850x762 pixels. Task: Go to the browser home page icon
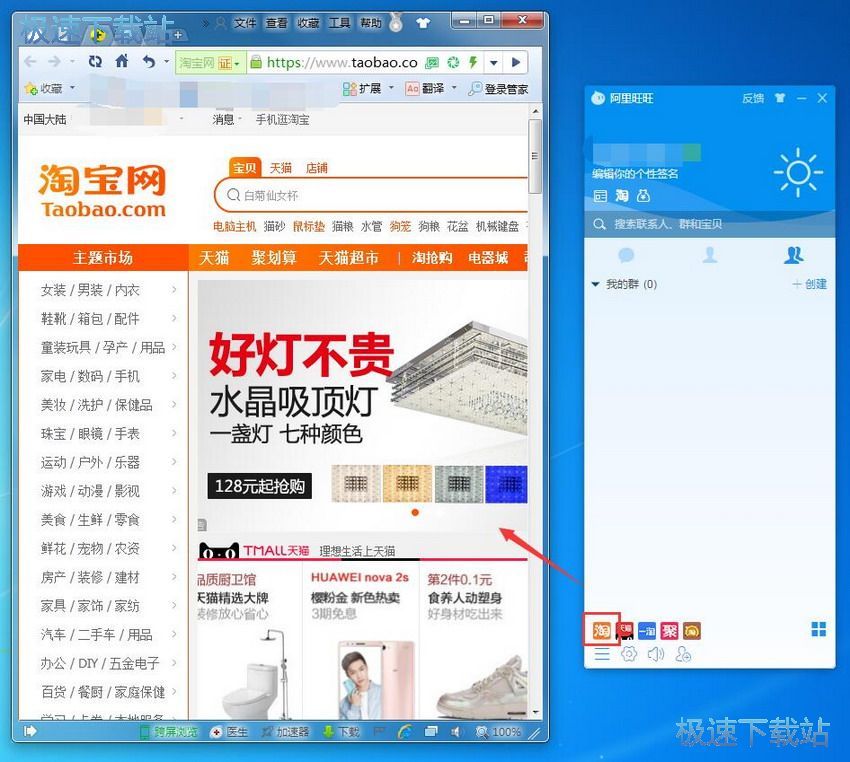122,61
